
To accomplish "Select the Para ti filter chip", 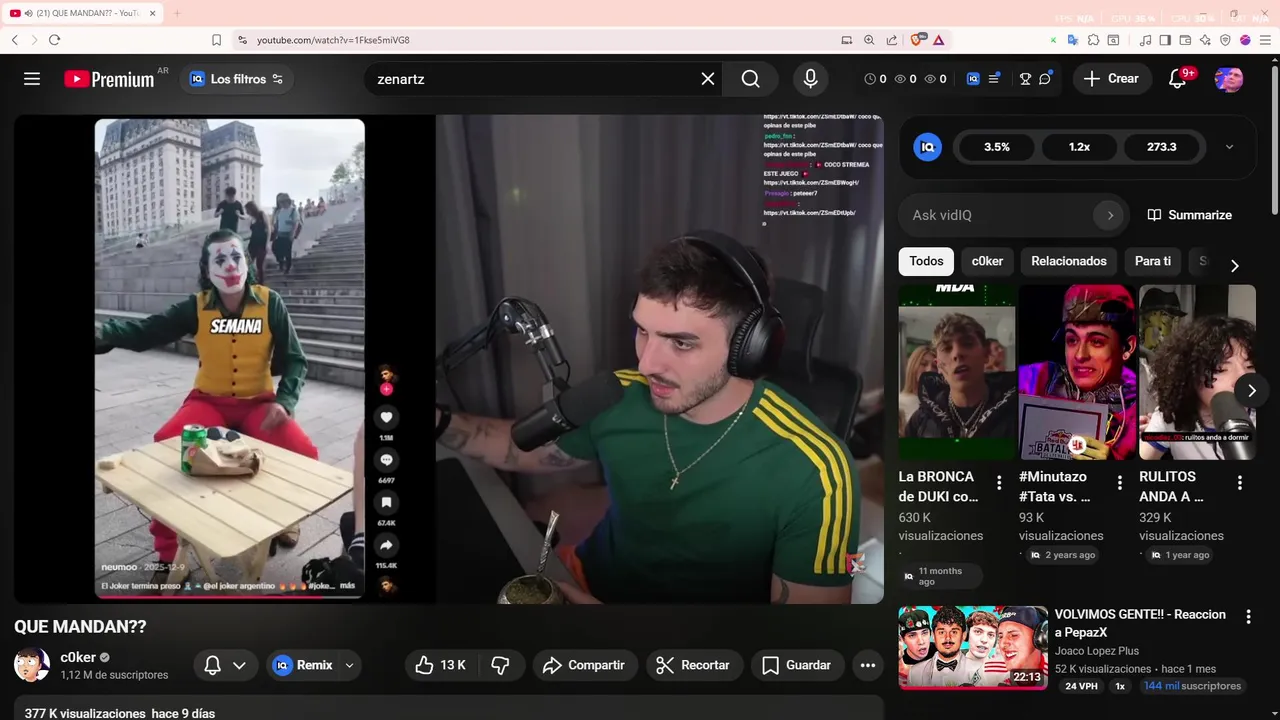I will click(1153, 261).
